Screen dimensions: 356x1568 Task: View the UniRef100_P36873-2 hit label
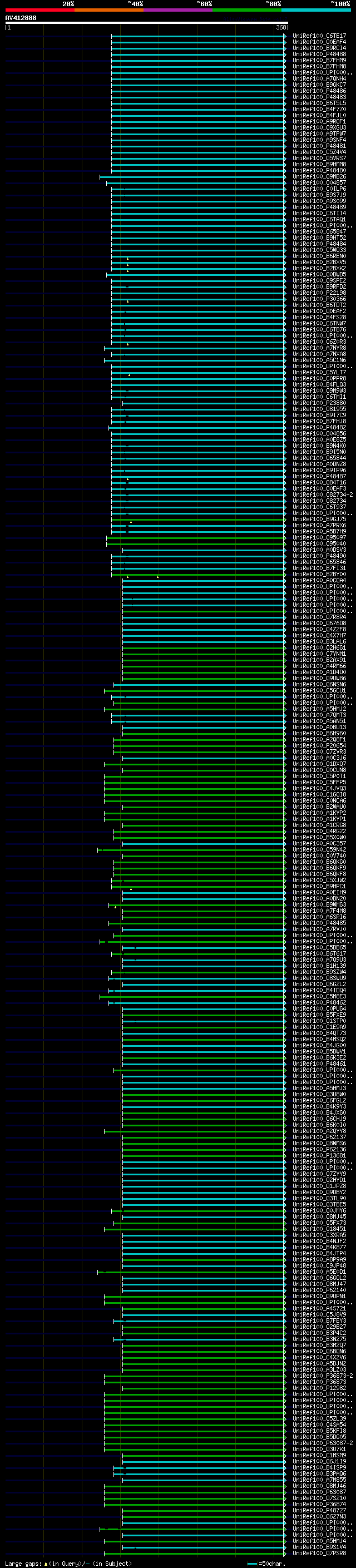point(323,1376)
